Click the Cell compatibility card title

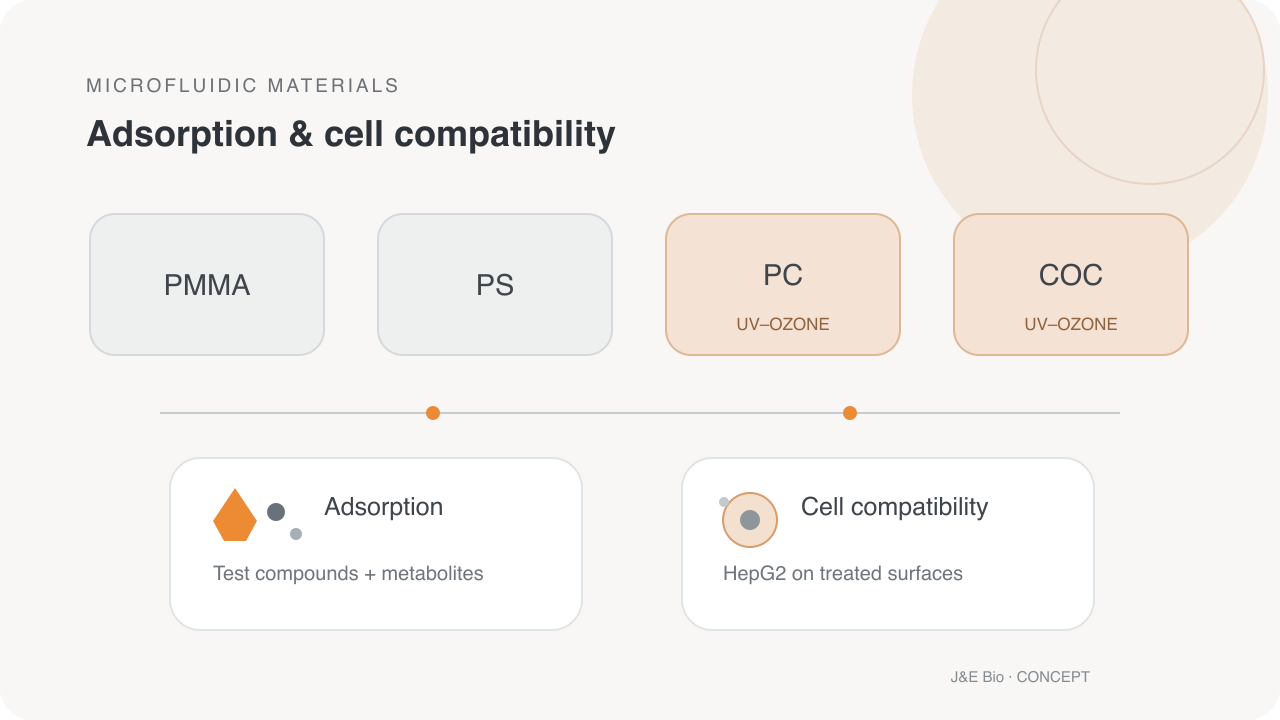pyautogui.click(x=894, y=507)
